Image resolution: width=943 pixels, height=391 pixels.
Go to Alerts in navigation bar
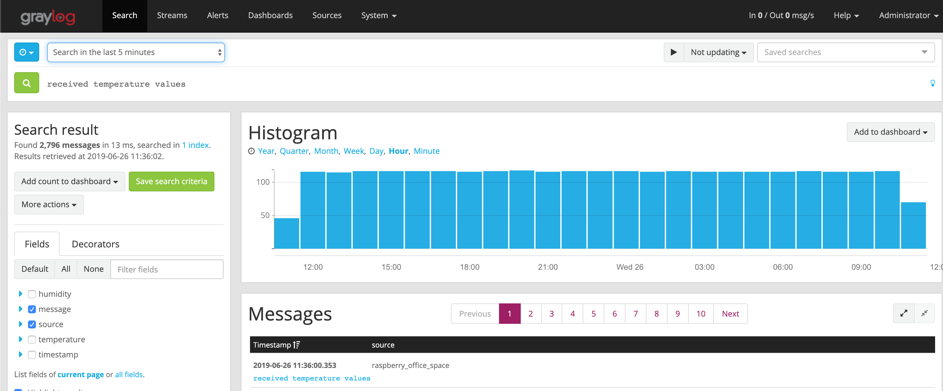click(217, 16)
